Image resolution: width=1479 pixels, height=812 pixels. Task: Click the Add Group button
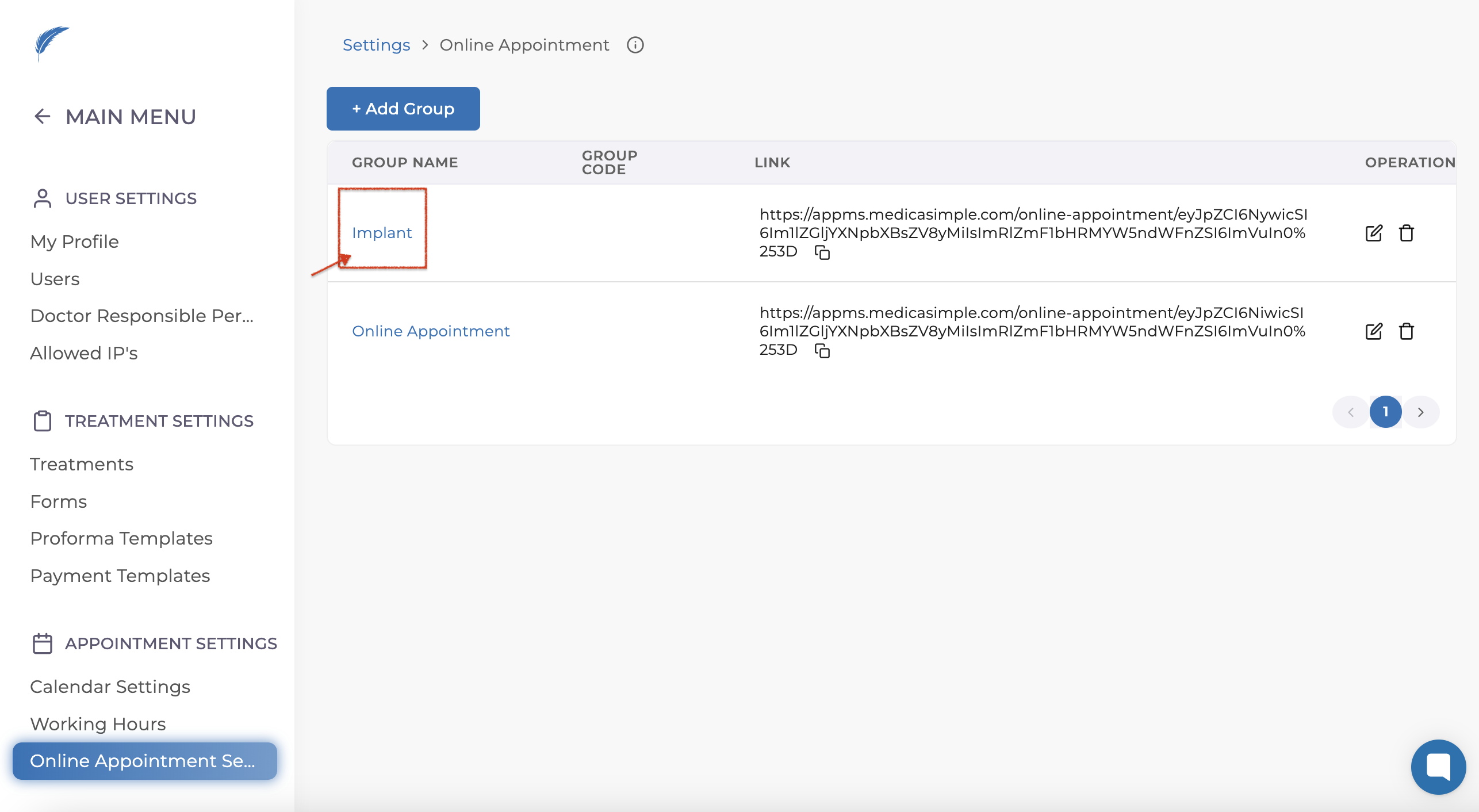(403, 109)
